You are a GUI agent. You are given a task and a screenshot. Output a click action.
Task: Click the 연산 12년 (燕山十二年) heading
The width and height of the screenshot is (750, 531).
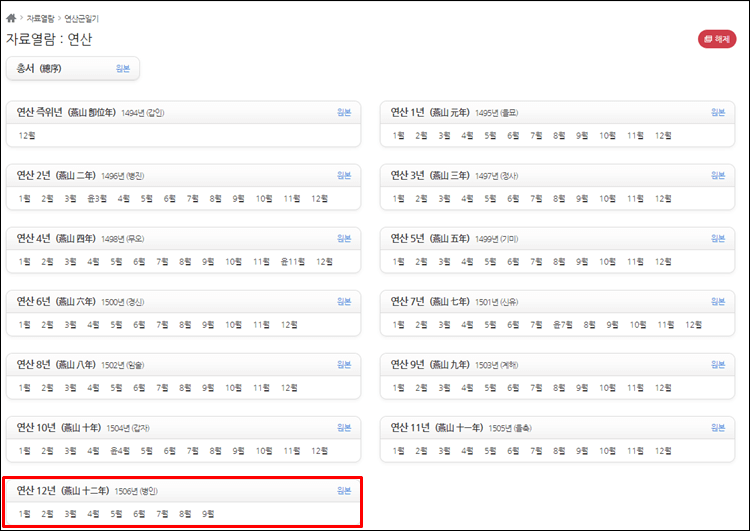[x=63, y=491]
